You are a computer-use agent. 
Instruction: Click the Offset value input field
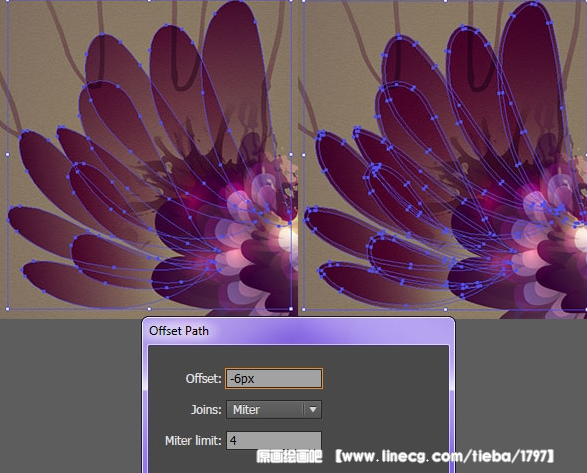click(x=274, y=378)
